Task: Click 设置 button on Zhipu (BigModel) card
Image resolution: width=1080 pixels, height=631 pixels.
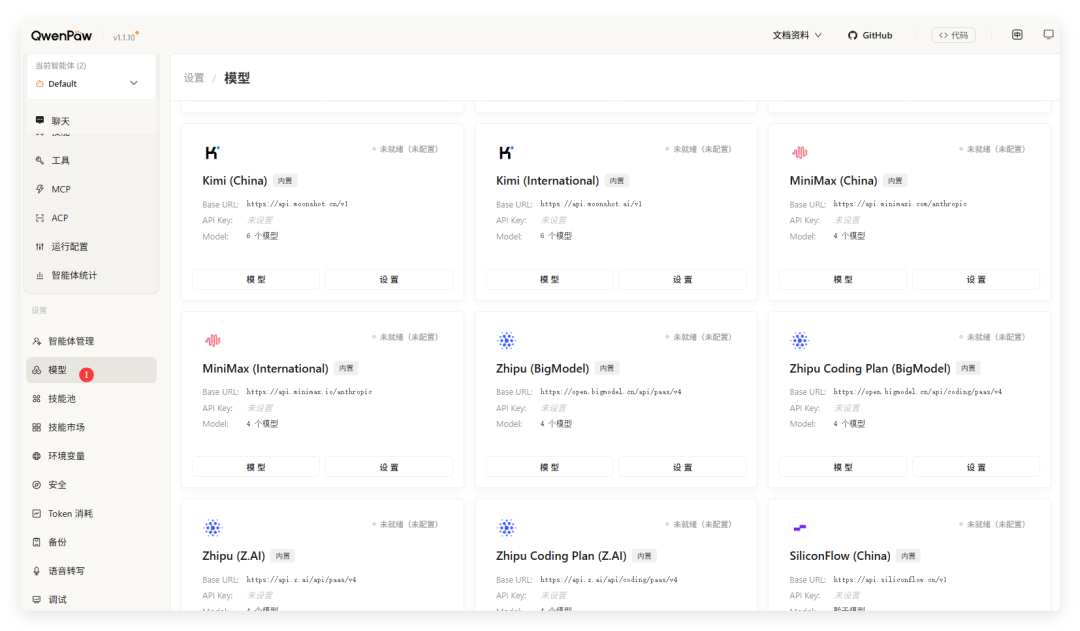Action: [x=682, y=467]
